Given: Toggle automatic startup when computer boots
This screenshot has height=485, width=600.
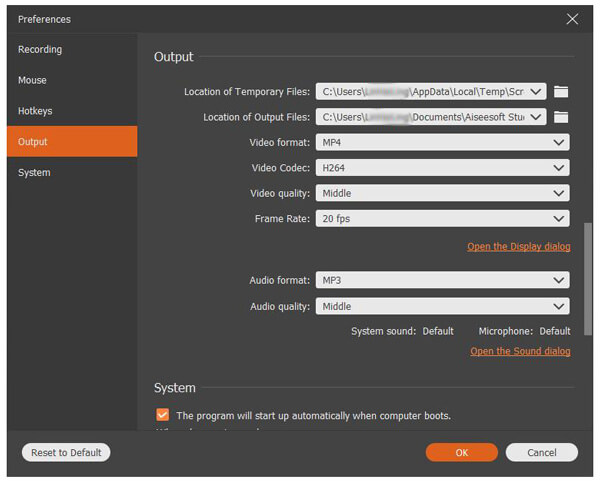Looking at the screenshot, I should pyautogui.click(x=163, y=415).
